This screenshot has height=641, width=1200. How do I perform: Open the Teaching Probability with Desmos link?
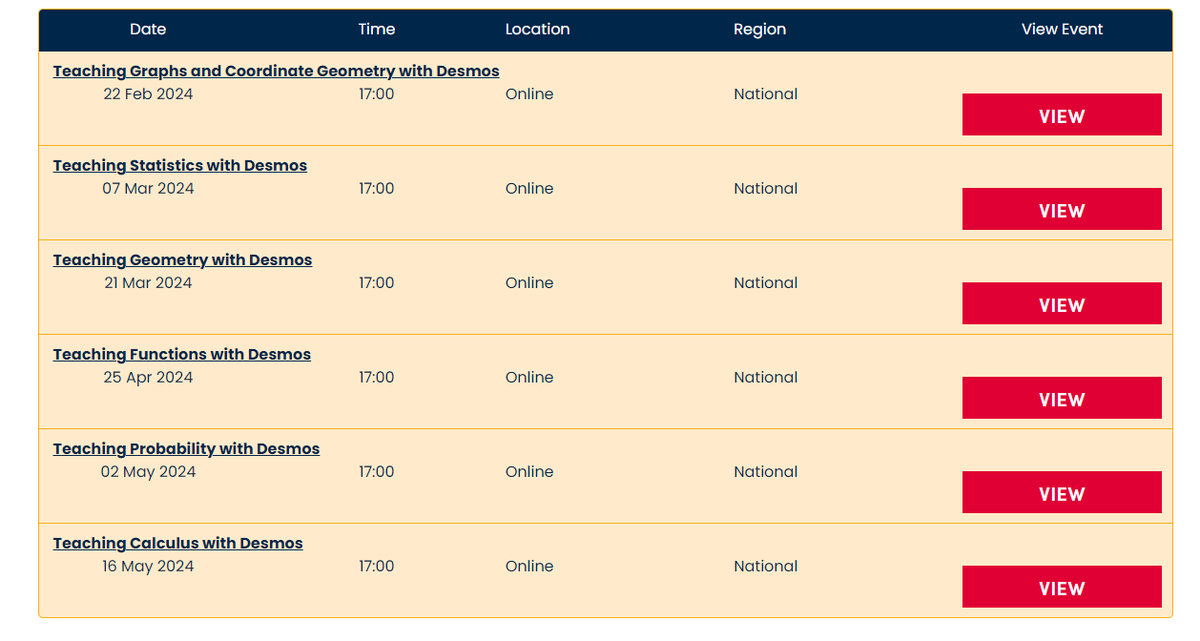coord(186,448)
